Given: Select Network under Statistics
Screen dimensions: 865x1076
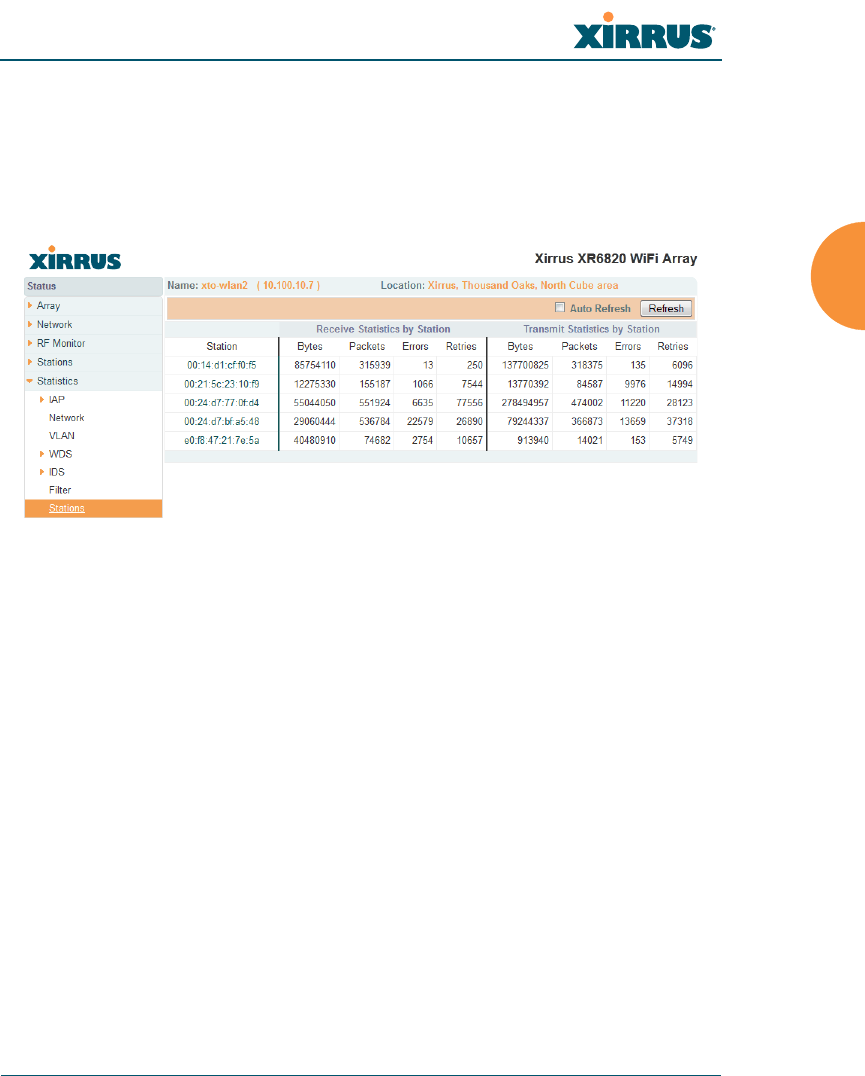Looking at the screenshot, I should (67, 417).
